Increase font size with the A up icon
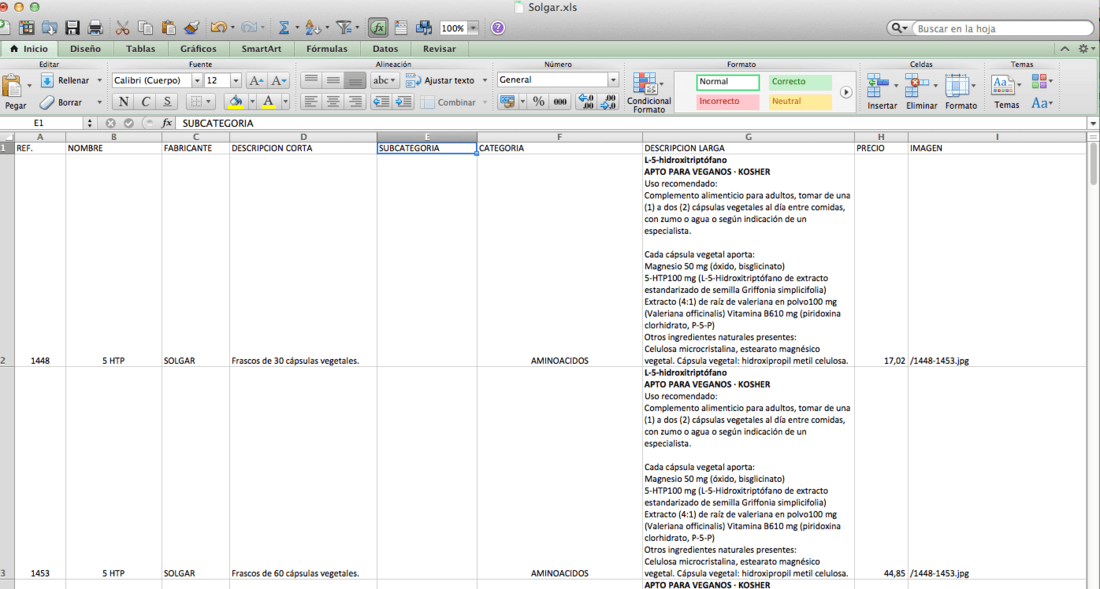Screen dimensions: 1100x589 (x=257, y=81)
